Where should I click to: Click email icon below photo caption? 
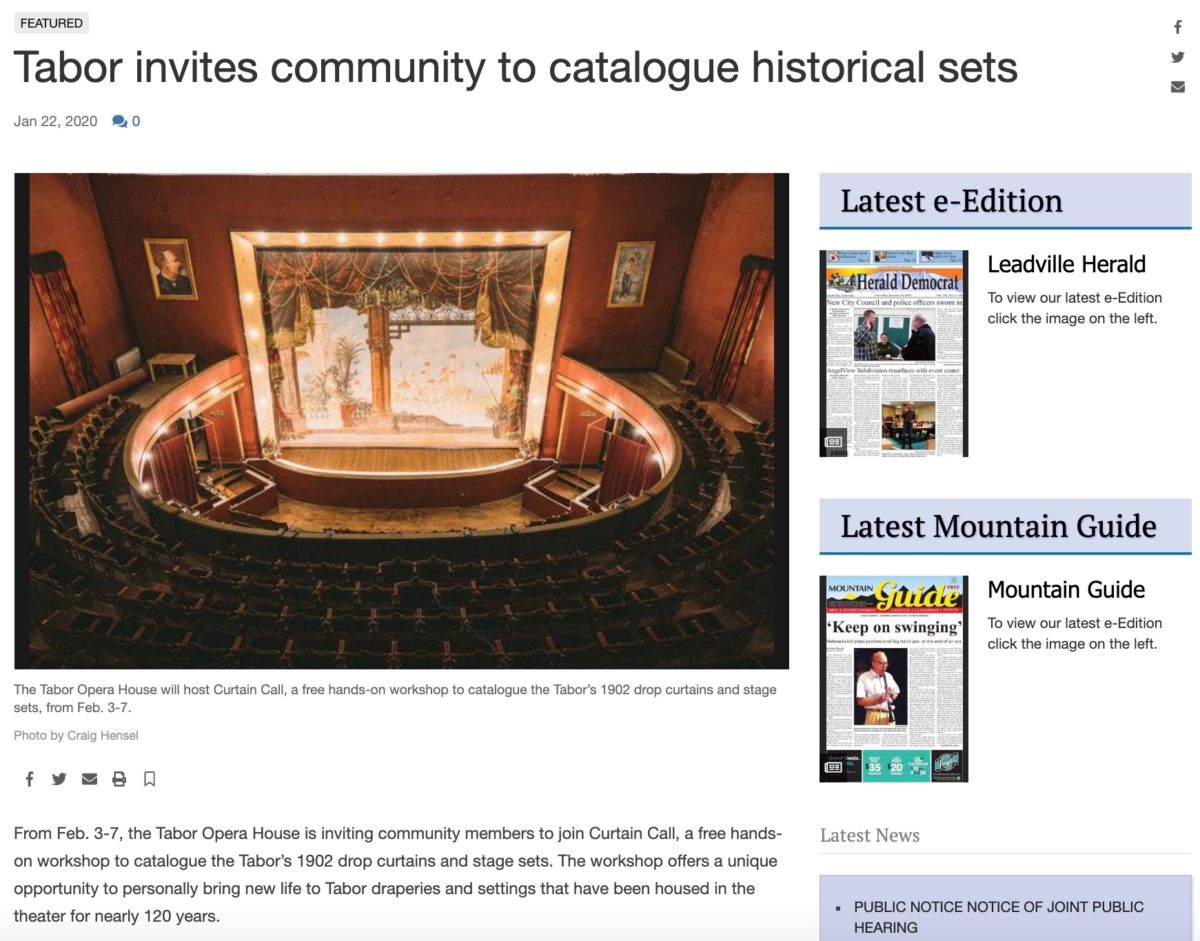89,779
